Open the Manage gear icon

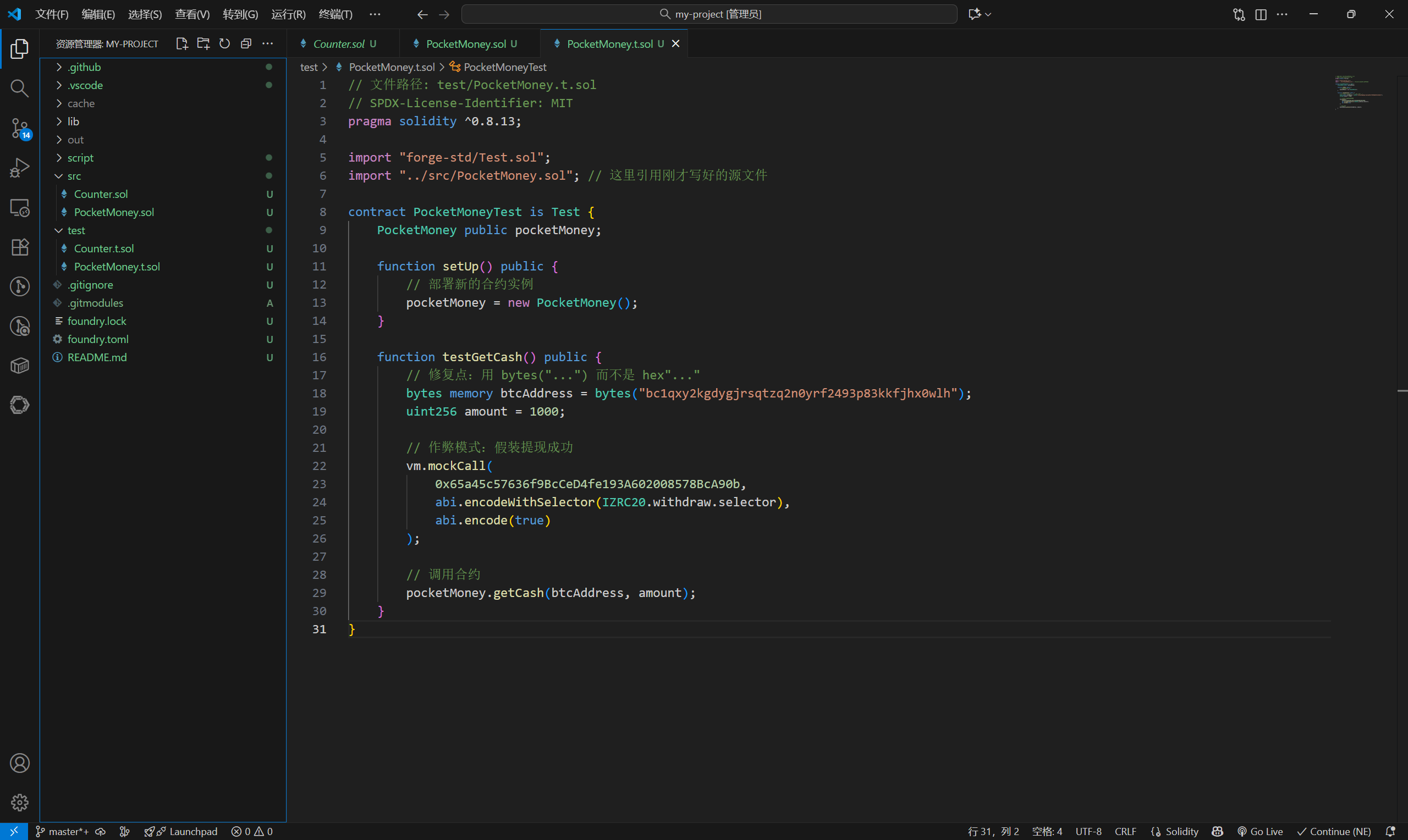pyautogui.click(x=20, y=802)
